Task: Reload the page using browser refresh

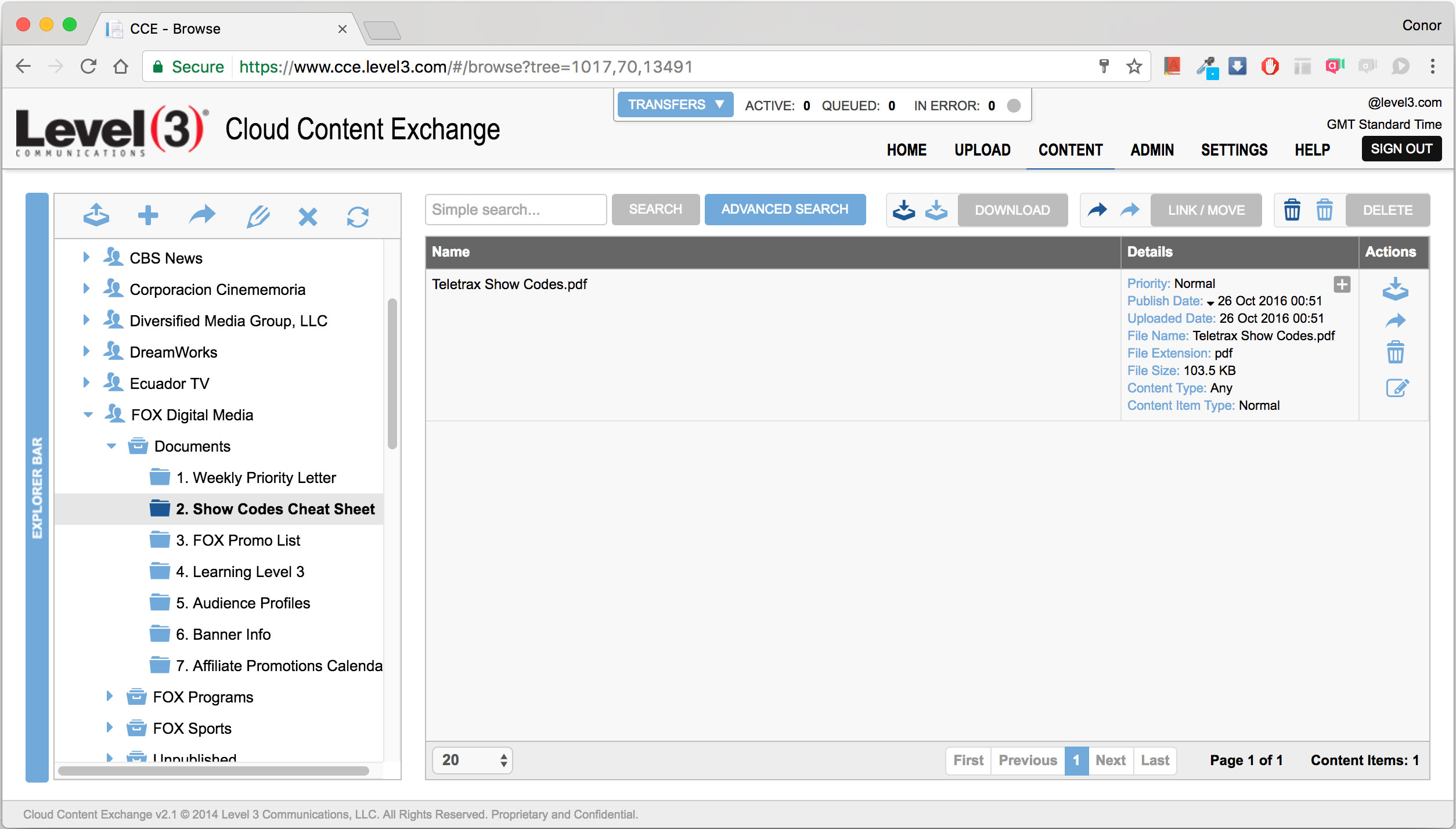Action: coord(88,66)
